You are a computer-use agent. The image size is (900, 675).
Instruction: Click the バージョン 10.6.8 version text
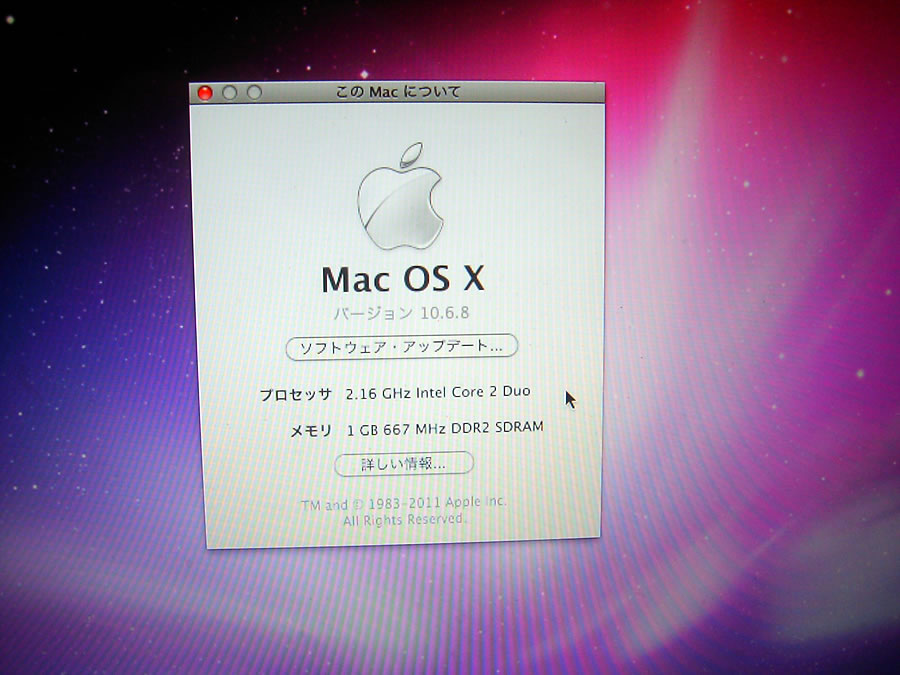pos(401,313)
